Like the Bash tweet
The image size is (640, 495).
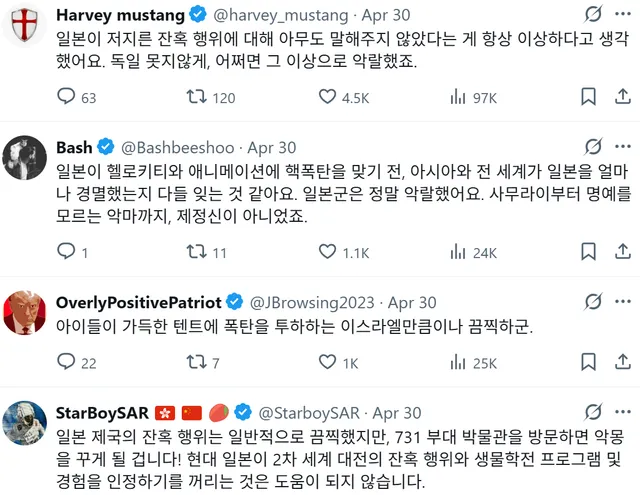point(328,252)
